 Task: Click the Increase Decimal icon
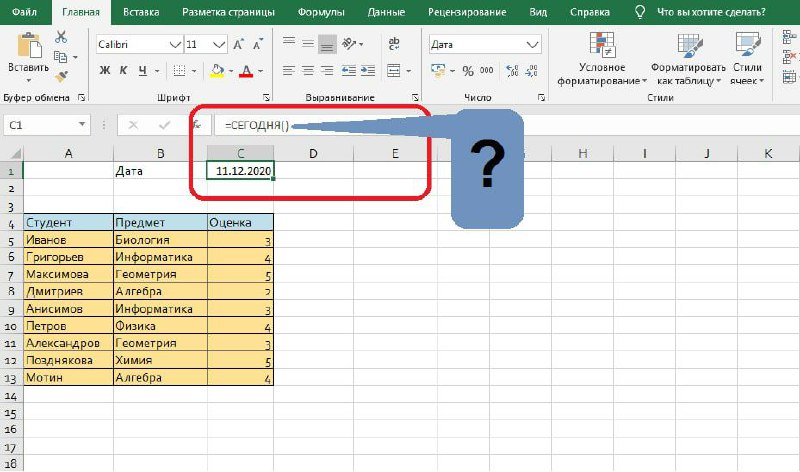(x=512, y=70)
